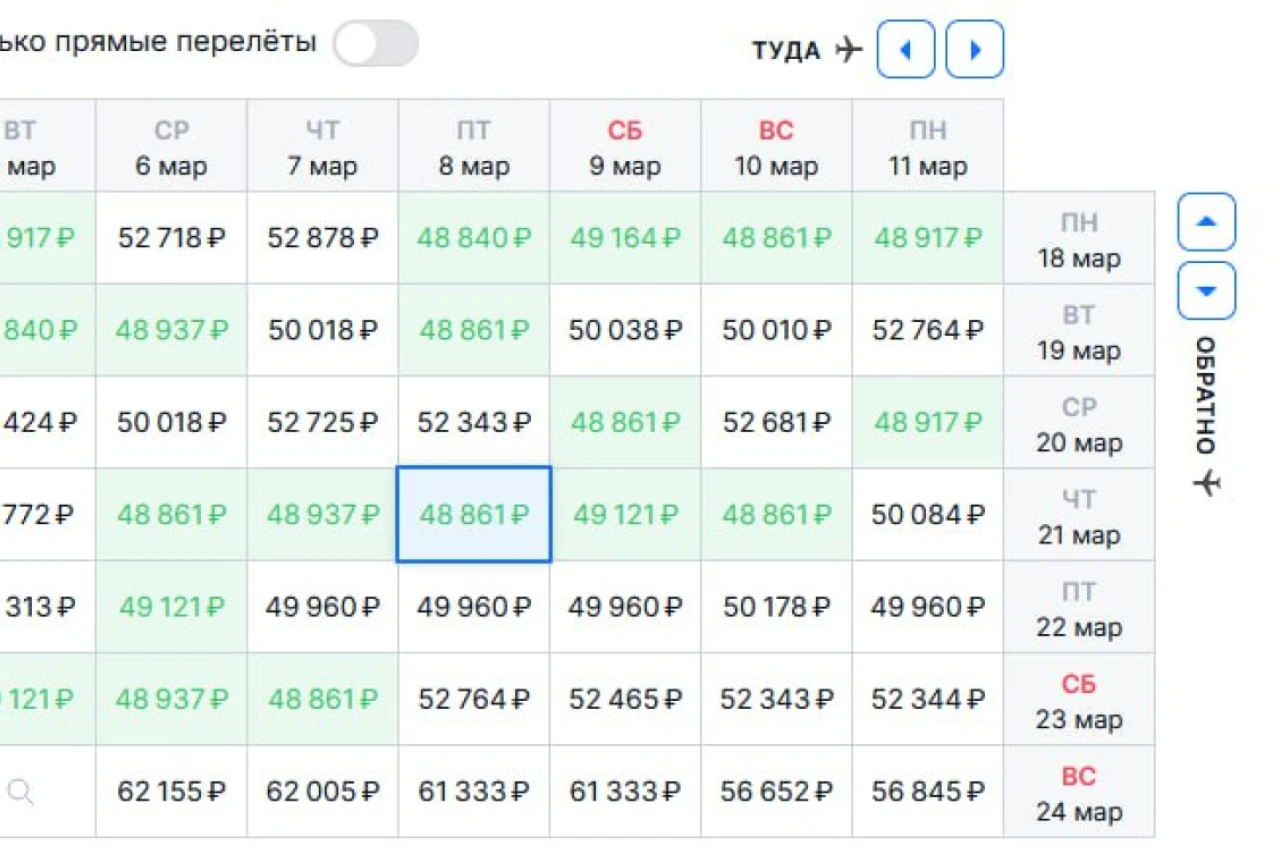Click the ПН 18 мар return row header

1079,238
